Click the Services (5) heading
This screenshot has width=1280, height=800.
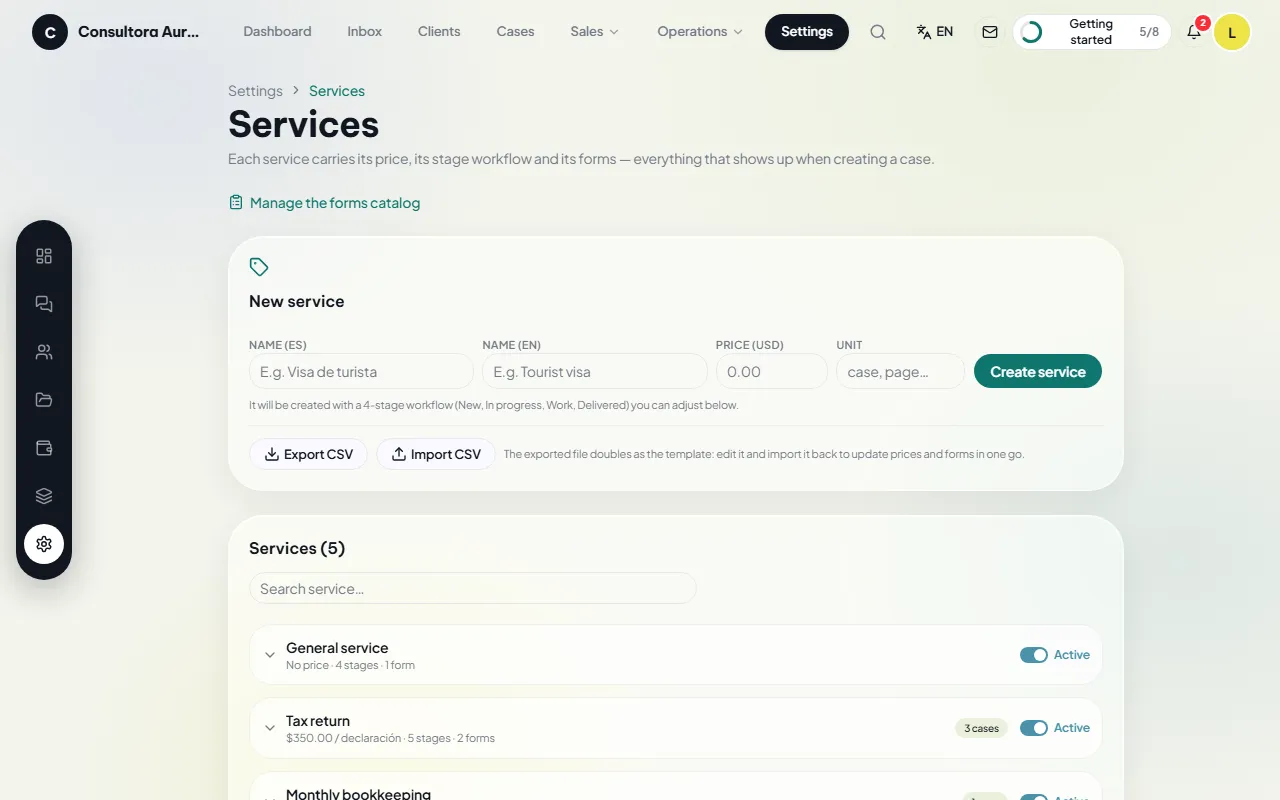[297, 548]
